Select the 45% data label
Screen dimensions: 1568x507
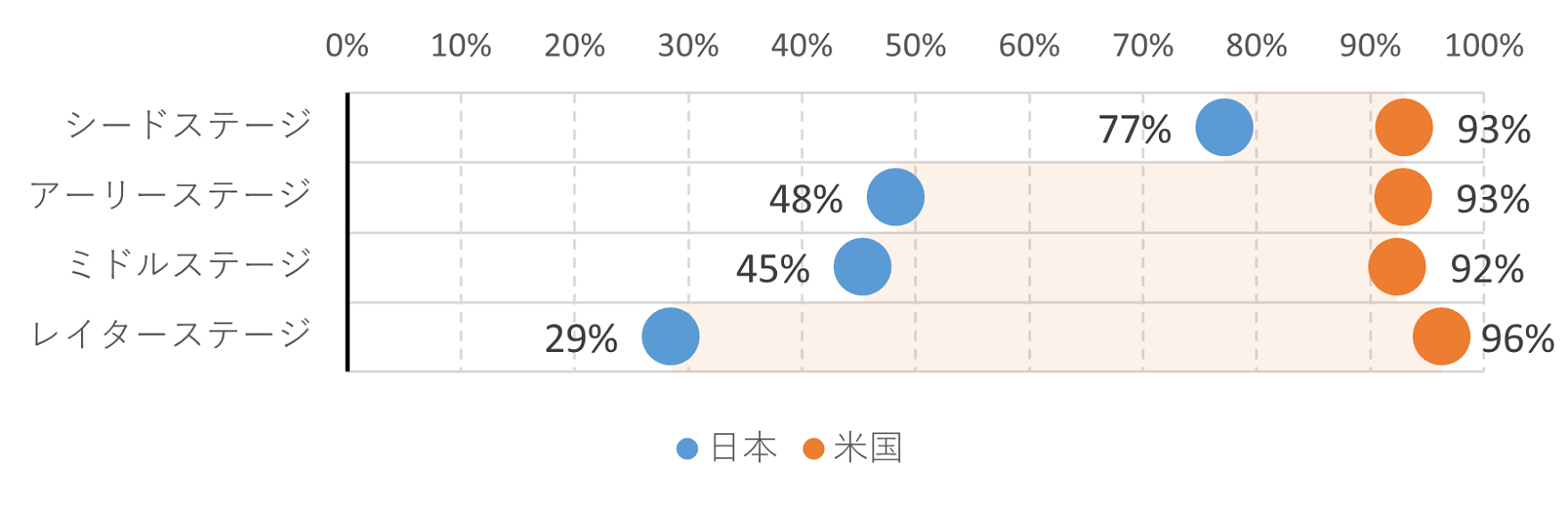(x=772, y=269)
